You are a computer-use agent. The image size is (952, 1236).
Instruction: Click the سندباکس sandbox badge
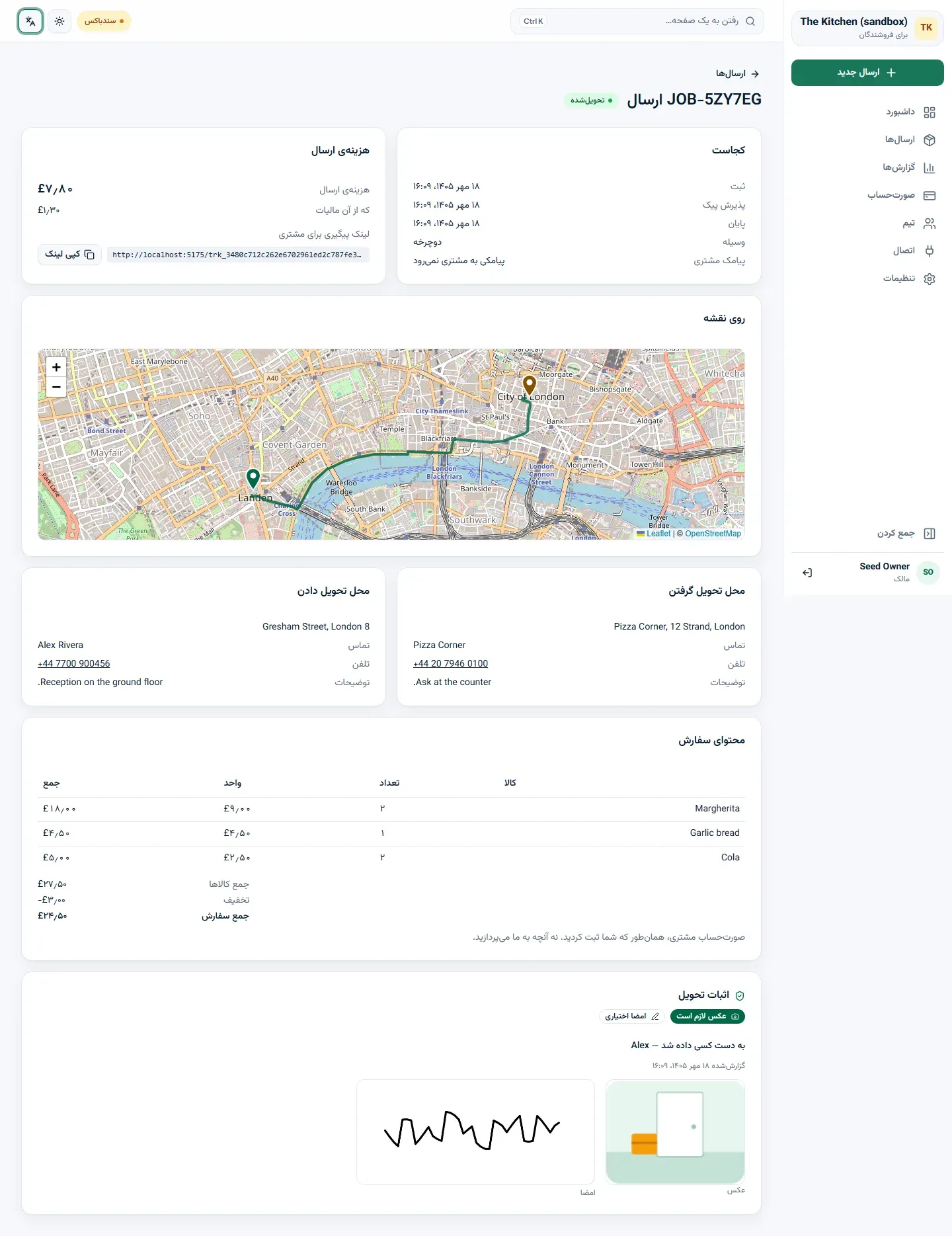pos(104,21)
